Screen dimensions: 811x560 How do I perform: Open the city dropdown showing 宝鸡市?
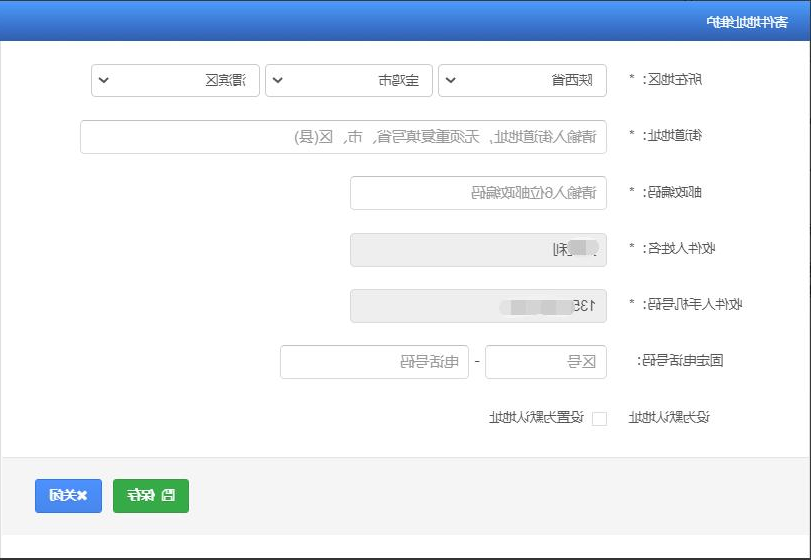[349, 81]
